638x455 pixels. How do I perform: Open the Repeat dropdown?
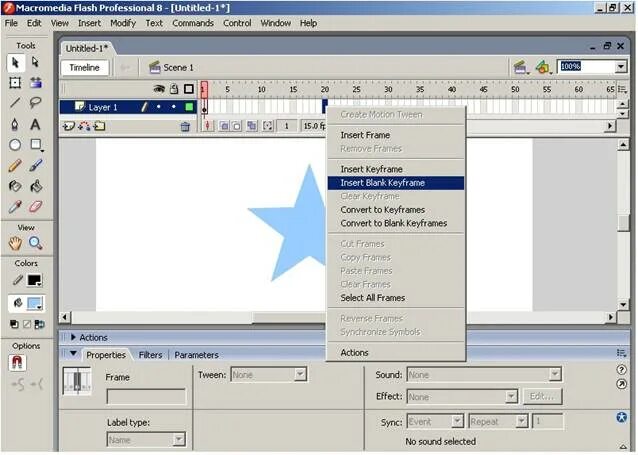tap(522, 421)
